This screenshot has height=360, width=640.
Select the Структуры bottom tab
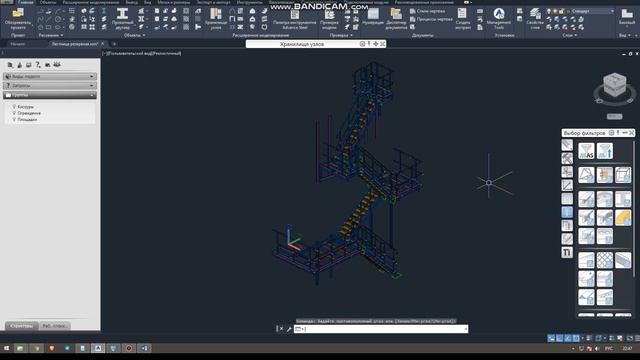(x=22, y=326)
